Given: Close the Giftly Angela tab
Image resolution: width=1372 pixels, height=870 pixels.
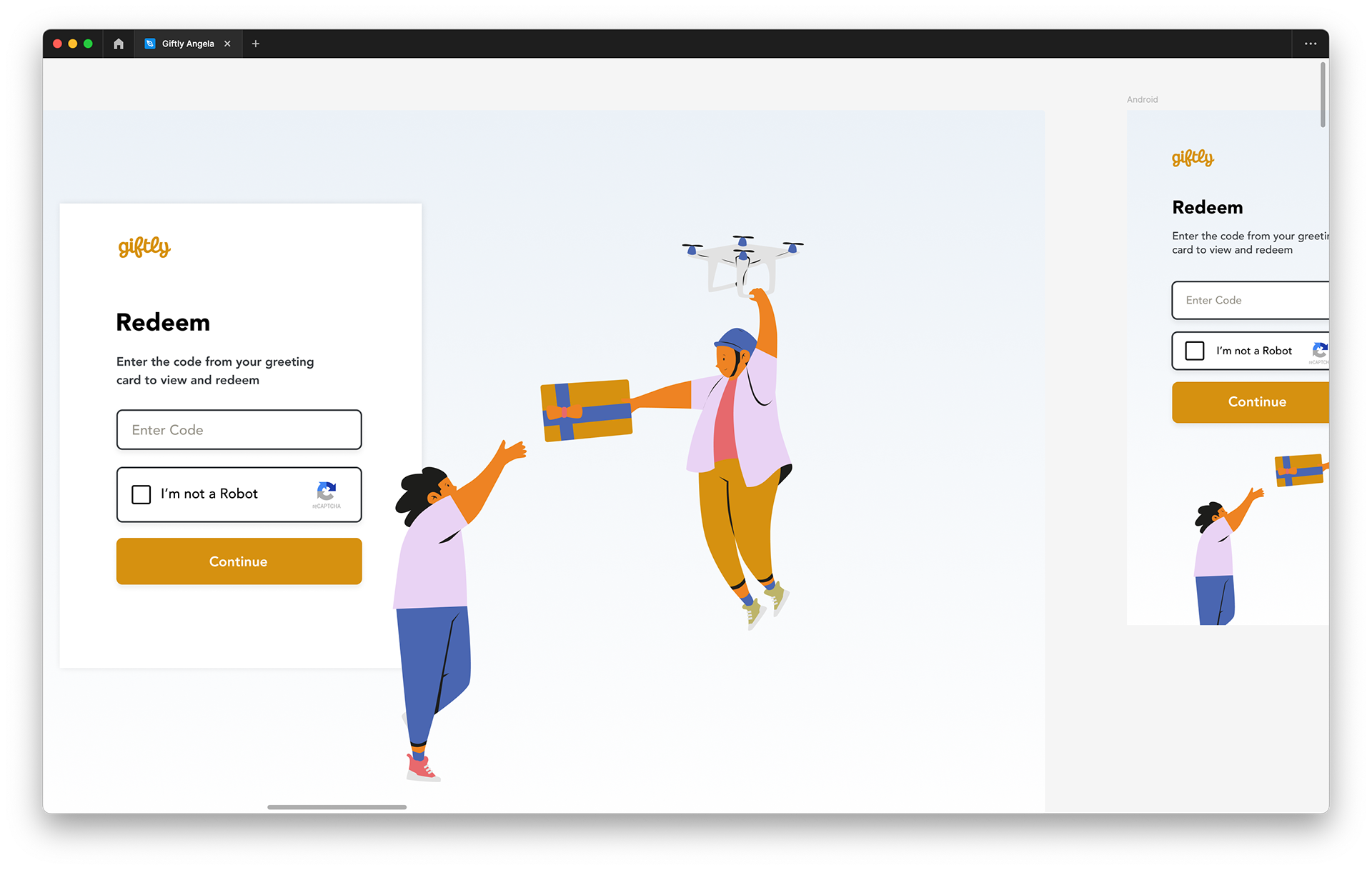Looking at the screenshot, I should [x=227, y=44].
